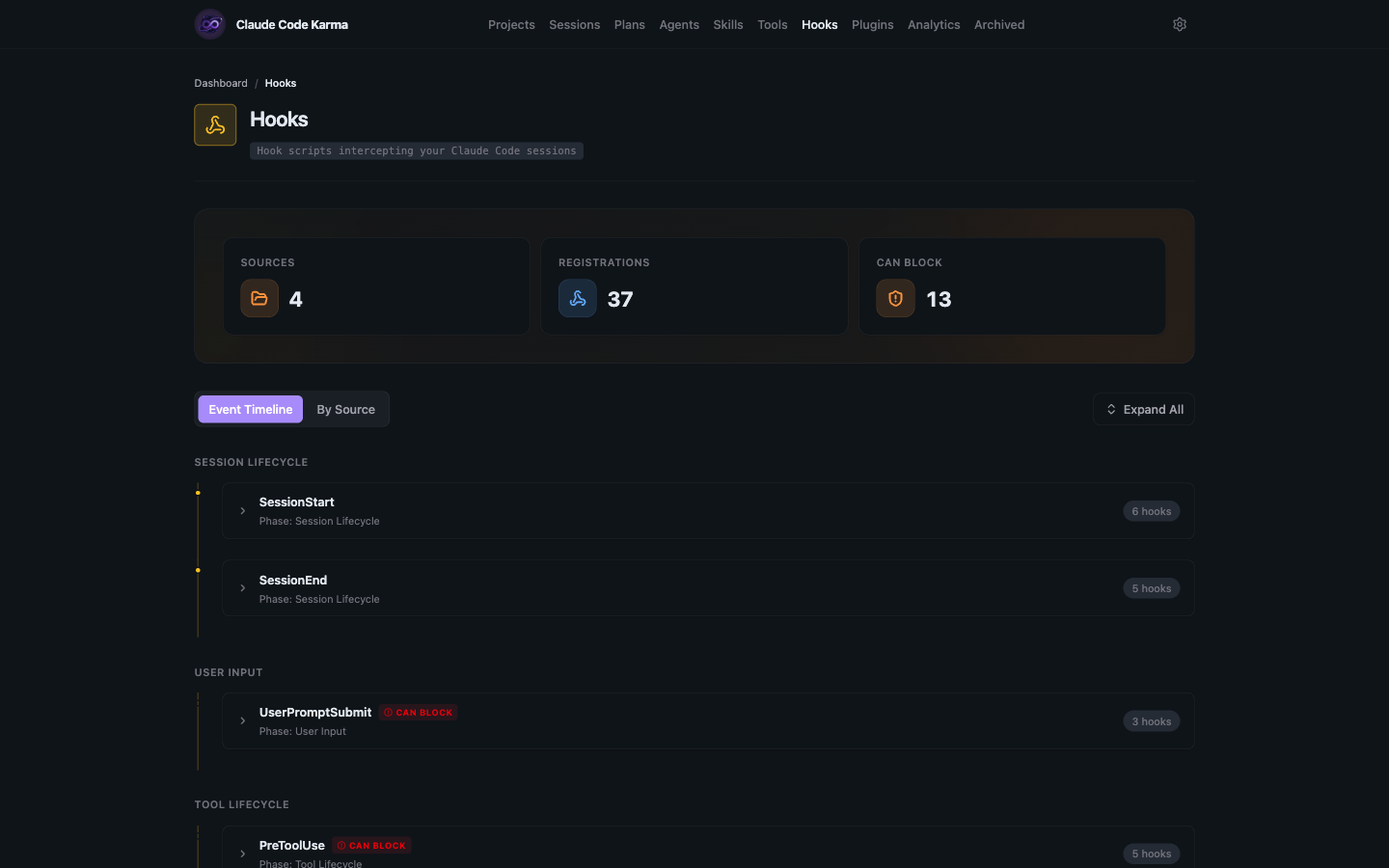Click the Dashboard breadcrumb link
Image resolution: width=1389 pixels, height=868 pixels.
(221, 83)
